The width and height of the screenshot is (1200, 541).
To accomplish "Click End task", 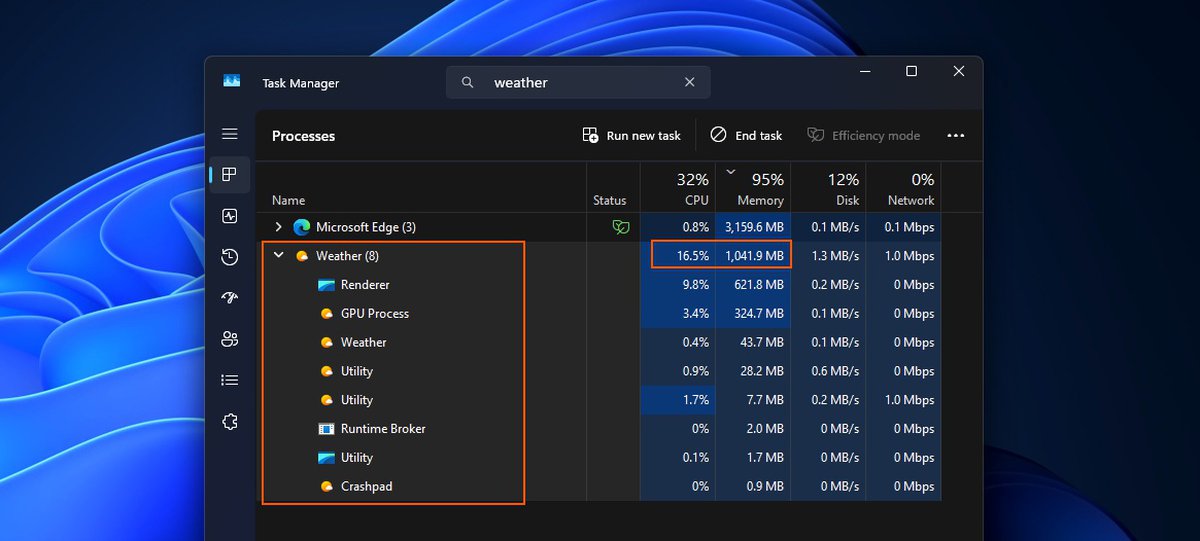I will [x=746, y=135].
